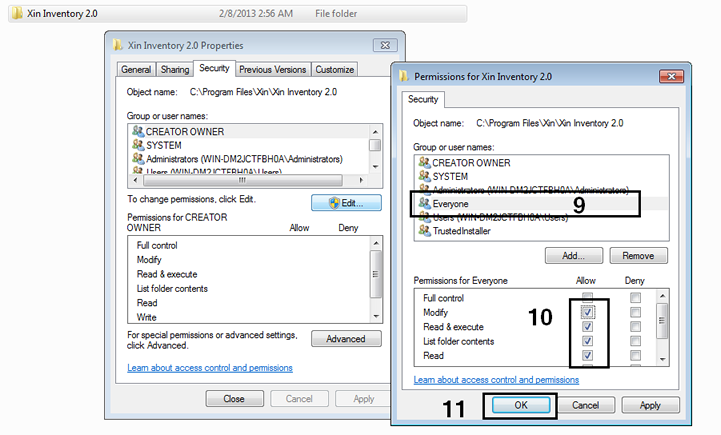
Task: Click the Write row in the CREATOR OWNER permissions list
Action: coord(248,317)
